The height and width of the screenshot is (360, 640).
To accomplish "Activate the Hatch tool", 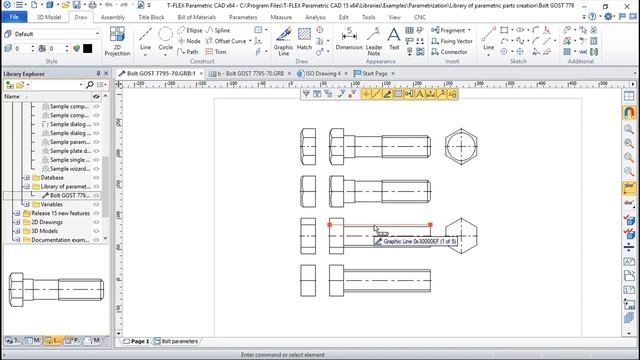I will pos(304,39).
